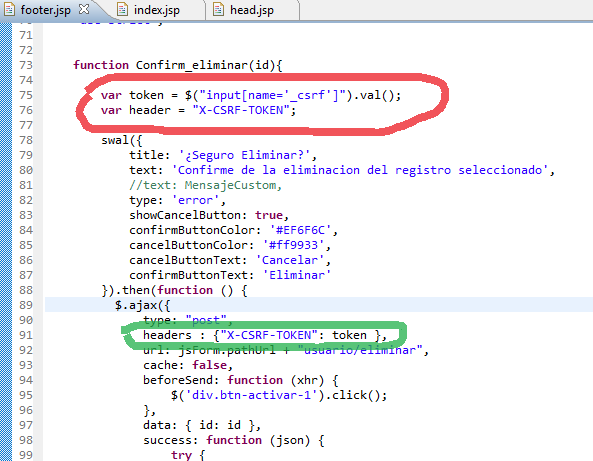Click 'beforeSend: function (xhr) {' line

pos(241,380)
